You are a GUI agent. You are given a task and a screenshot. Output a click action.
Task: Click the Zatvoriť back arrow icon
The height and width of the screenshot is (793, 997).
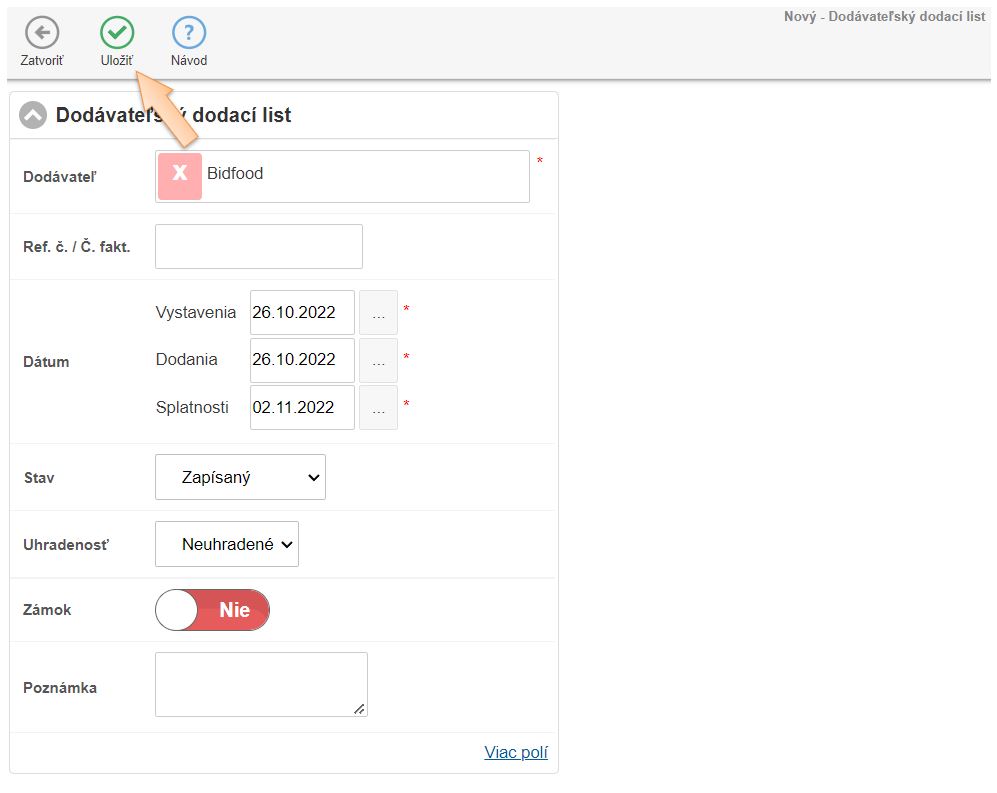point(41,33)
